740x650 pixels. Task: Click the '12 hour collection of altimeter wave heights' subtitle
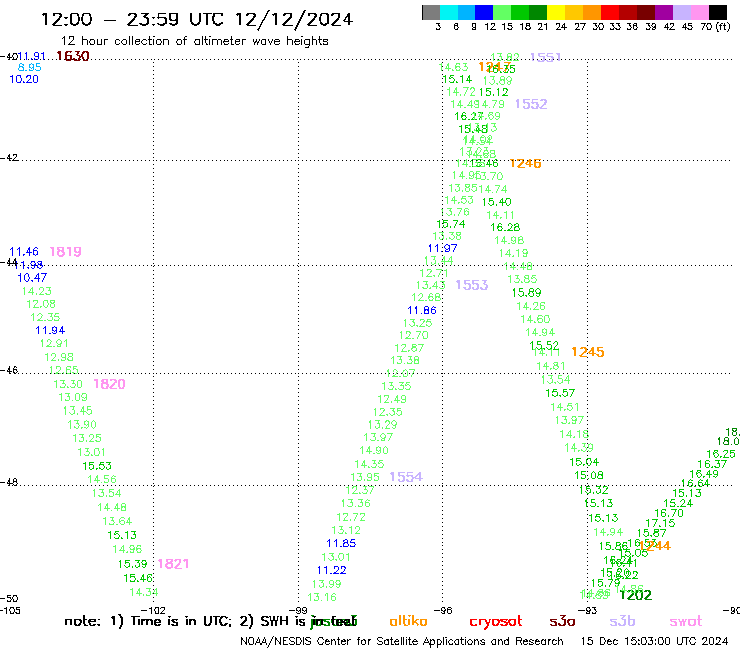[x=194, y=41]
